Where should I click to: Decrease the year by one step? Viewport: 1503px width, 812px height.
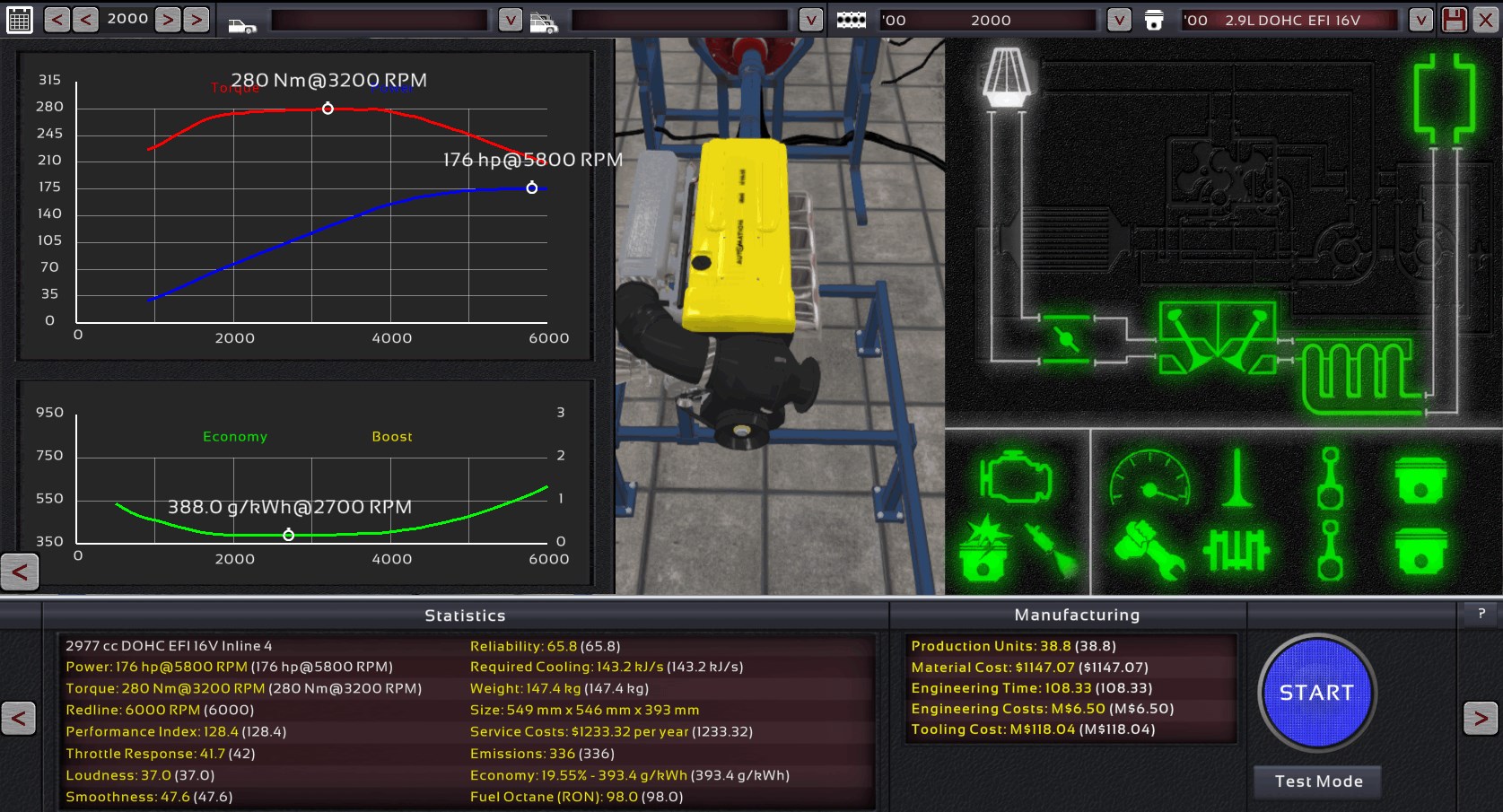point(85,19)
